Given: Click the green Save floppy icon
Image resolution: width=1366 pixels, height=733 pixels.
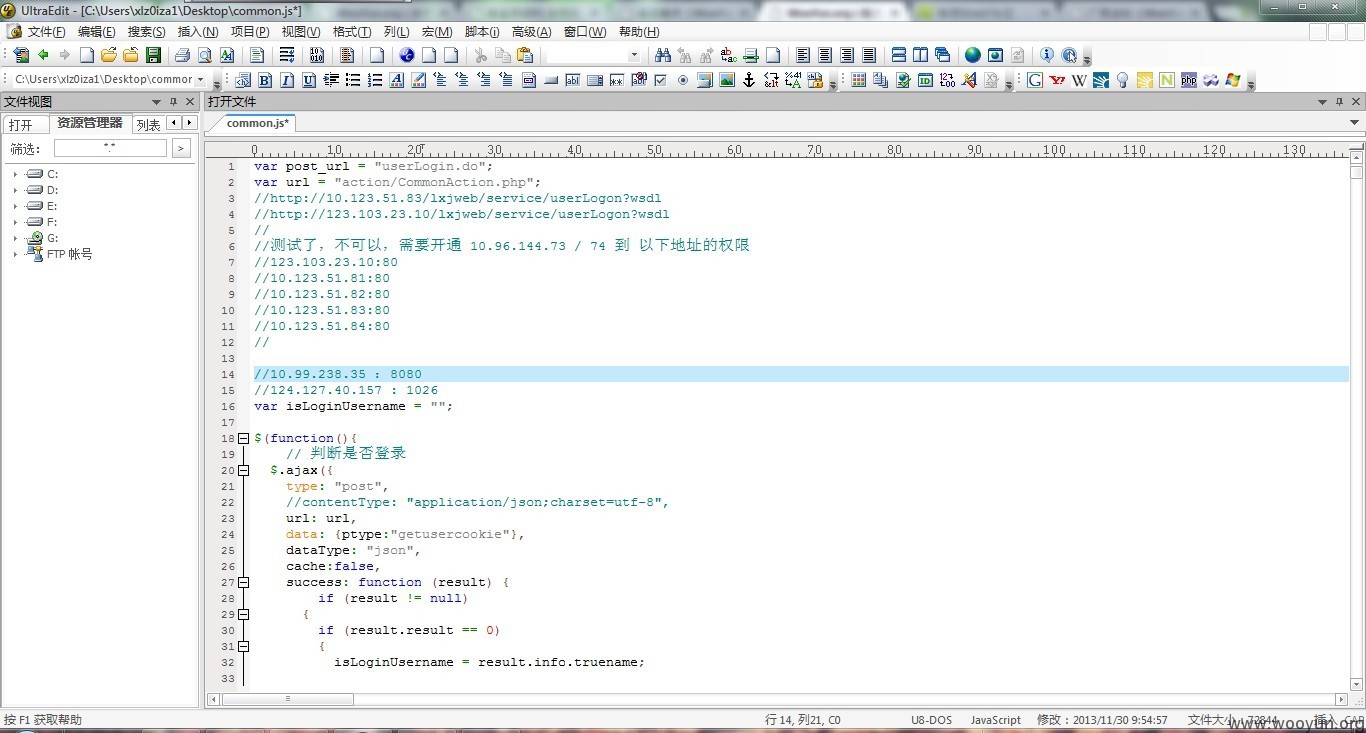Looking at the screenshot, I should click(x=153, y=55).
